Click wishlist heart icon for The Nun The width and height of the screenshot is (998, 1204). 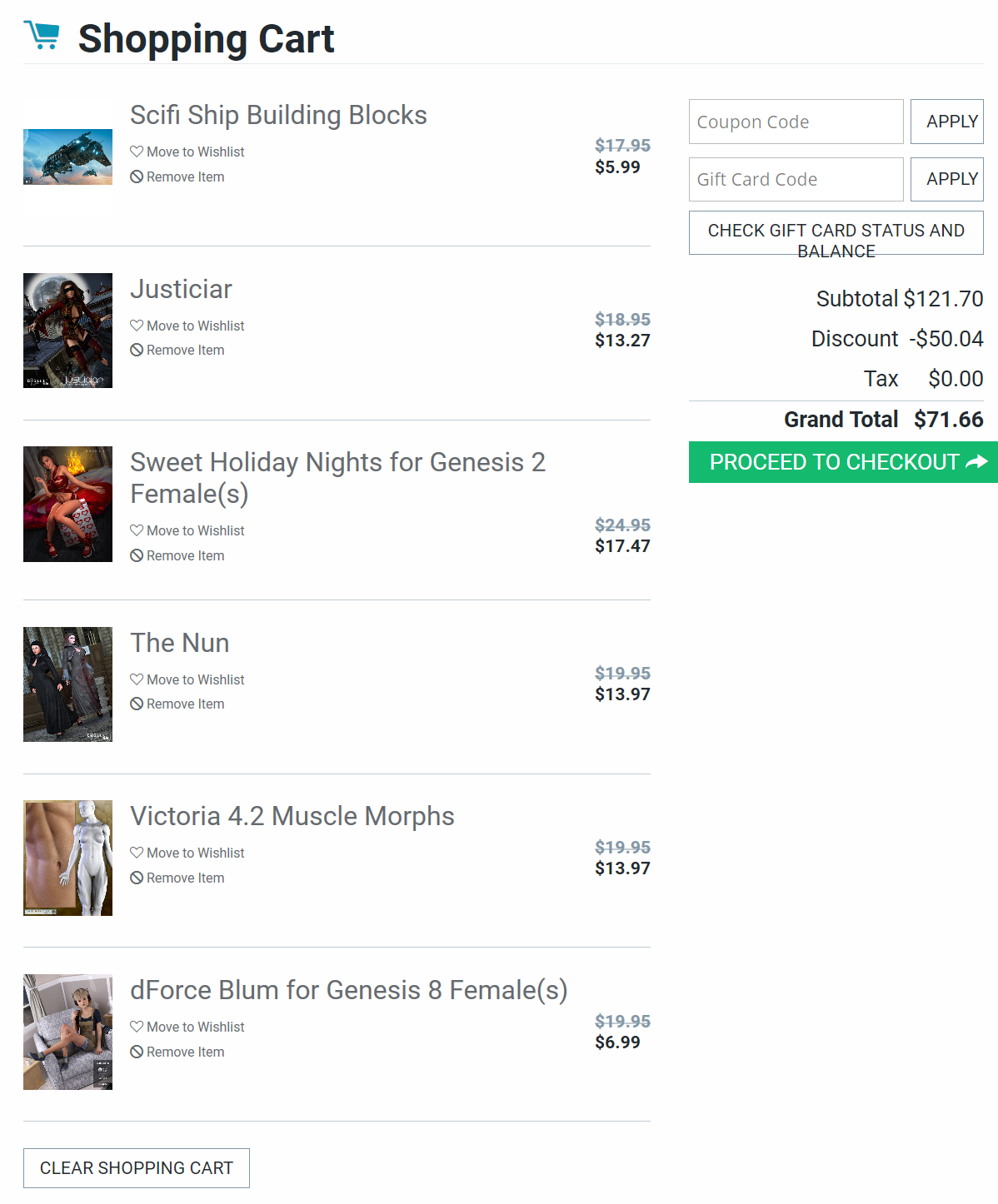pos(137,679)
